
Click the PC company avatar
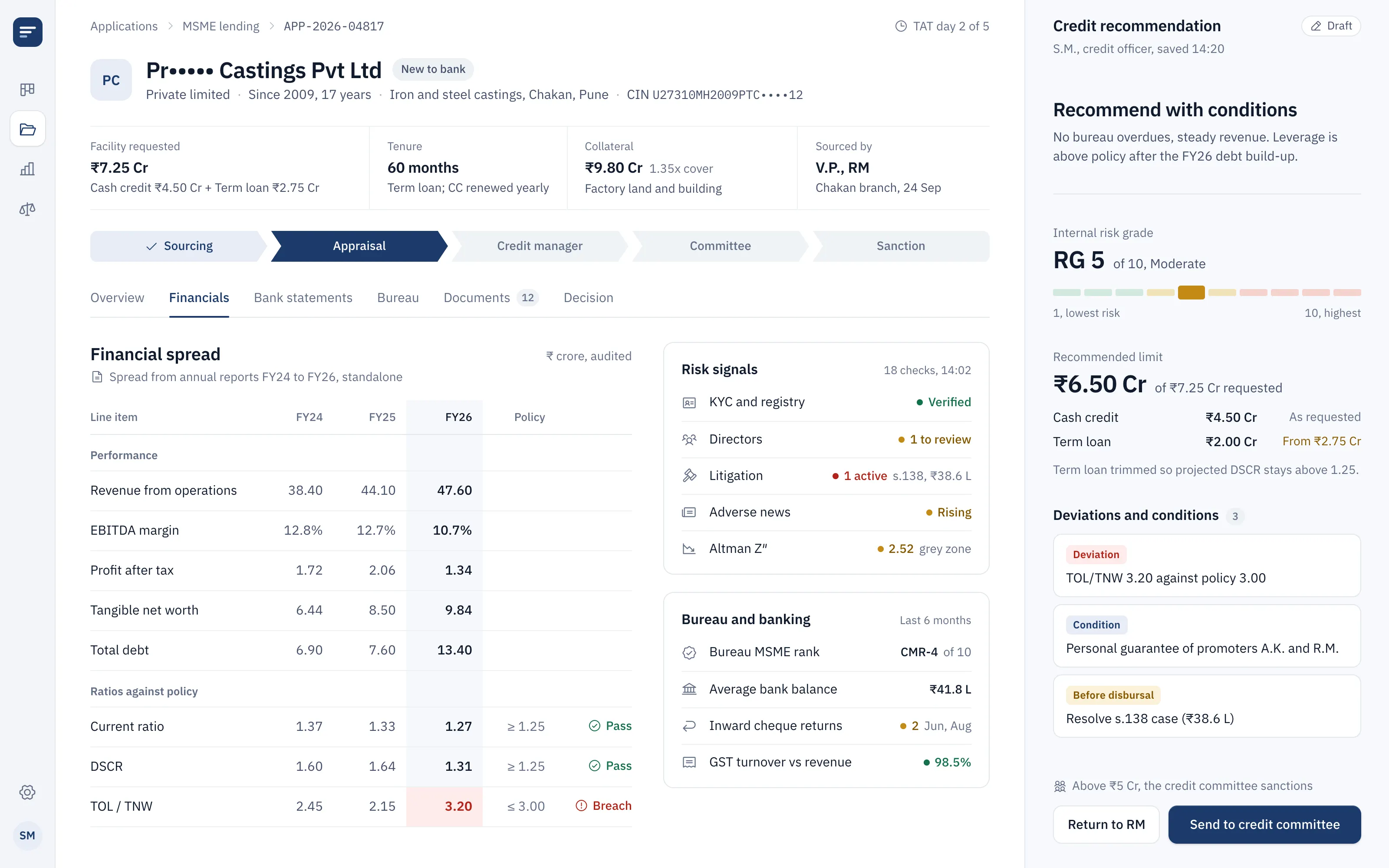pos(111,80)
